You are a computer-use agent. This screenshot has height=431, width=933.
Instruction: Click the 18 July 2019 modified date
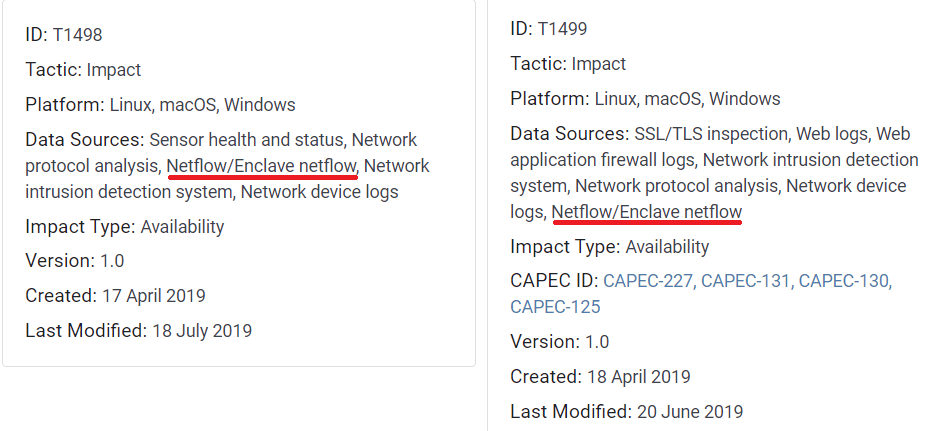point(202,330)
